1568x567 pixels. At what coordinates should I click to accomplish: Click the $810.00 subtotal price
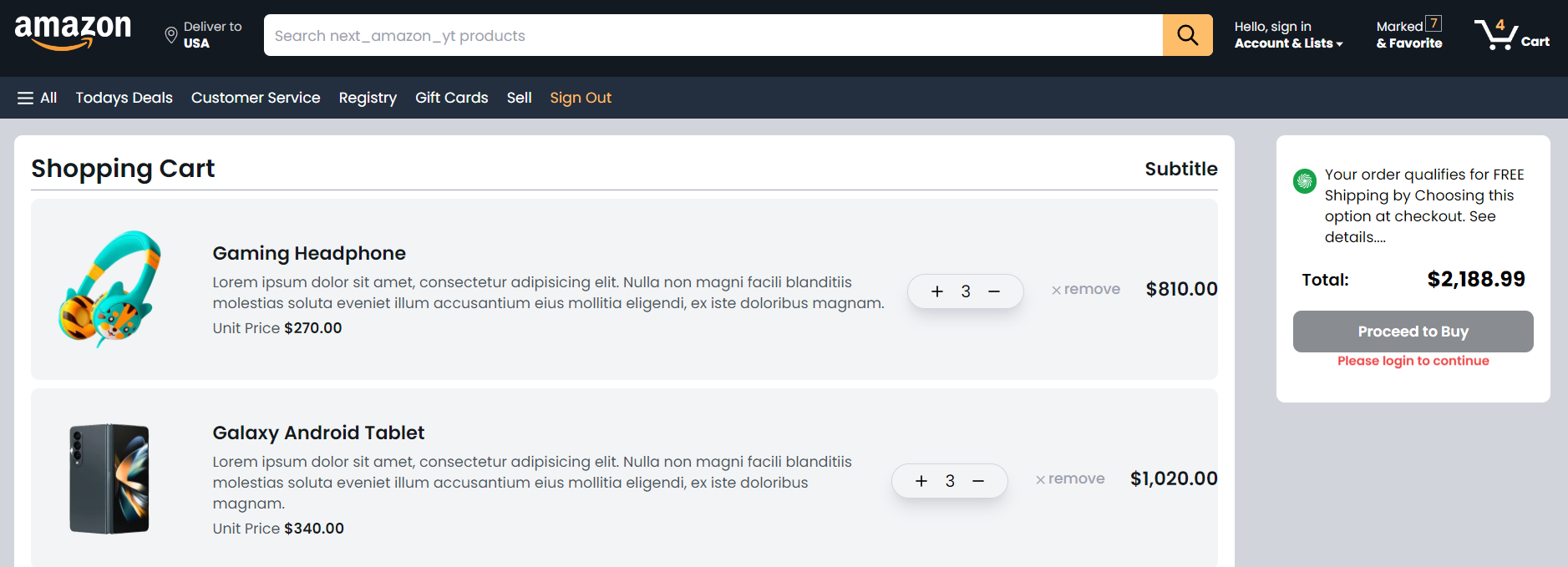coord(1181,289)
